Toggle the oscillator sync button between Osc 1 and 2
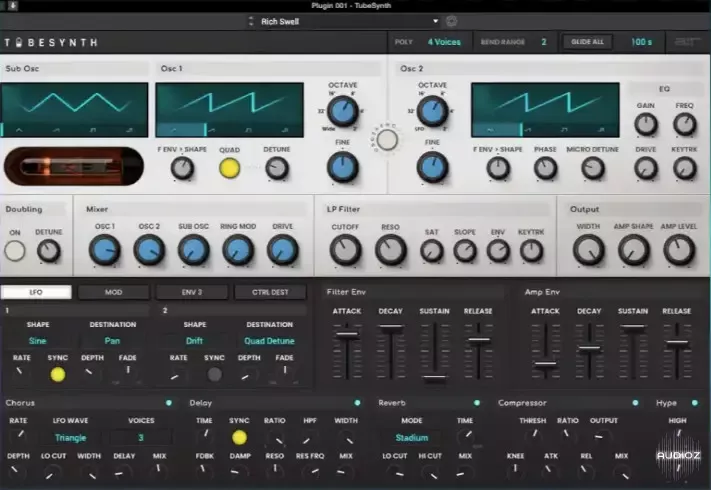711x490 pixels. (387, 140)
